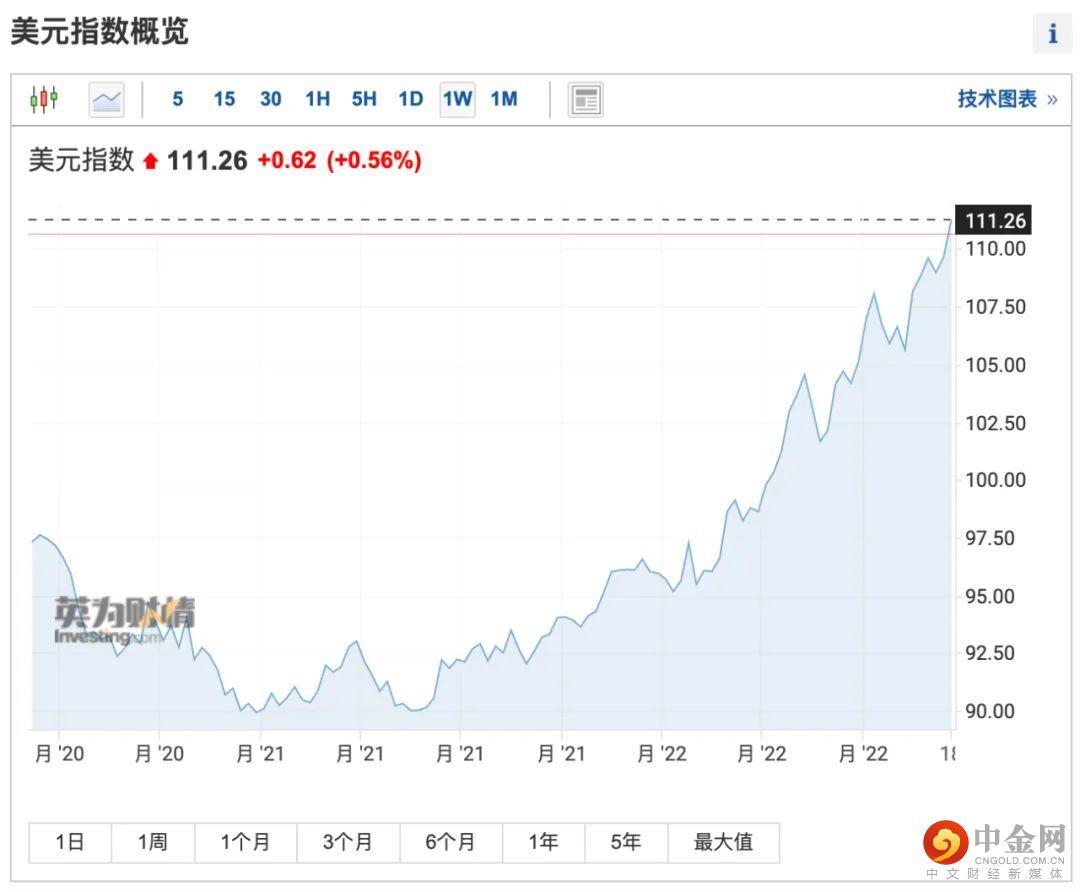Viewport: 1080px width, 892px height.
Task: Set interval to 30 minutes
Action: [x=271, y=99]
